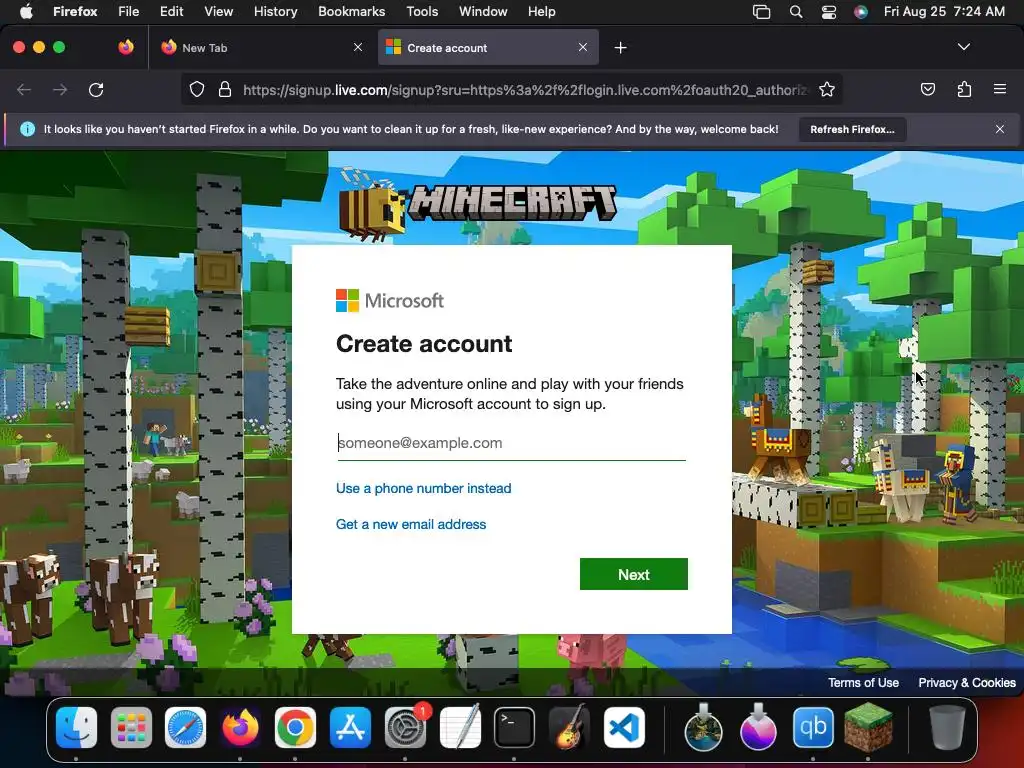Viewport: 1024px width, 768px height.
Task: Click the Refresh Firefox… button
Action: point(852,129)
